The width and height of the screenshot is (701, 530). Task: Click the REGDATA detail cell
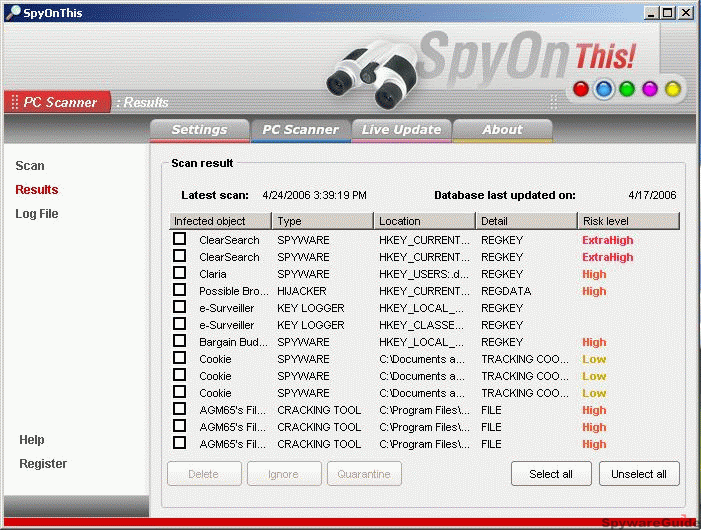point(506,291)
